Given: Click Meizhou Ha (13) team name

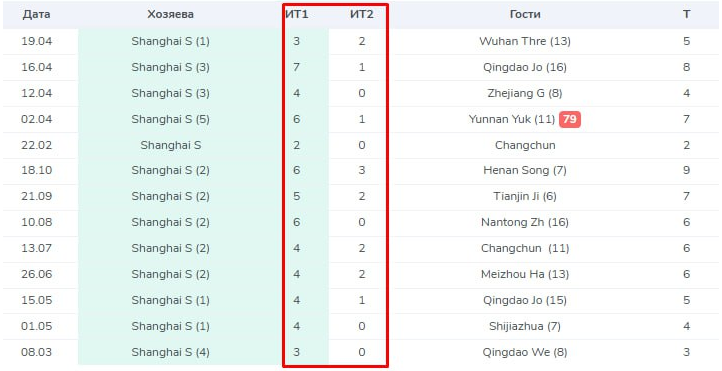Looking at the screenshot, I should pos(525,274).
